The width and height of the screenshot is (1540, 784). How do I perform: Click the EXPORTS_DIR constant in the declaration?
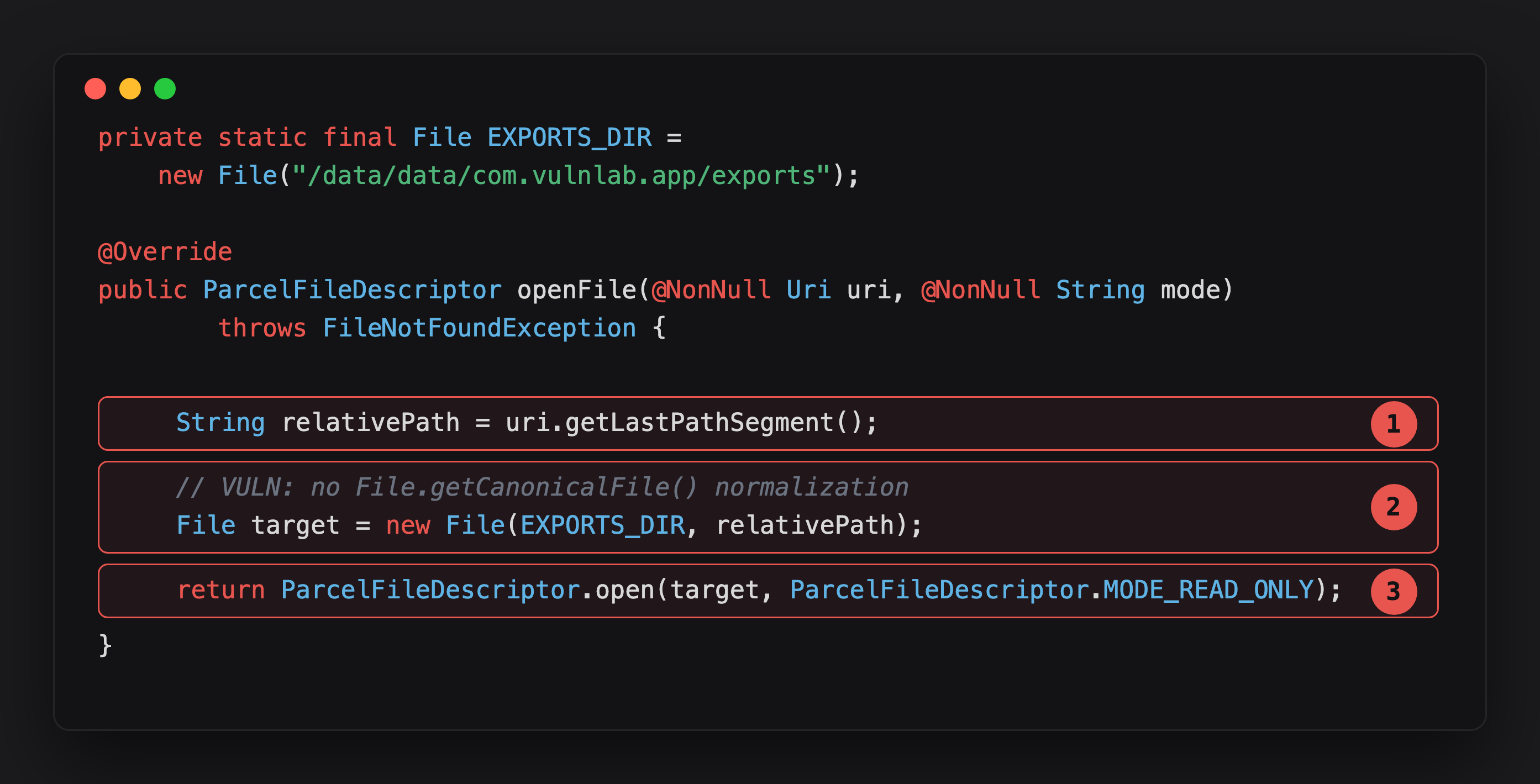click(569, 138)
